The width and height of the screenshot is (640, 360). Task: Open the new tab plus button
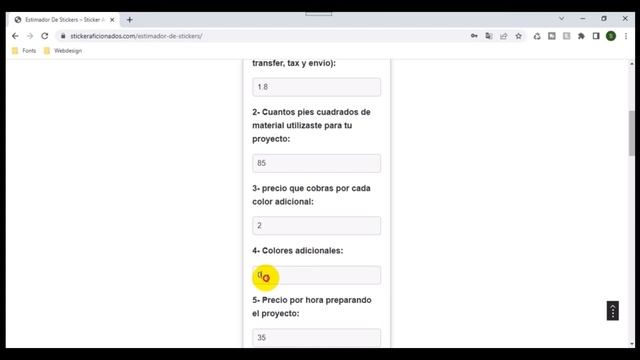[x=129, y=20]
